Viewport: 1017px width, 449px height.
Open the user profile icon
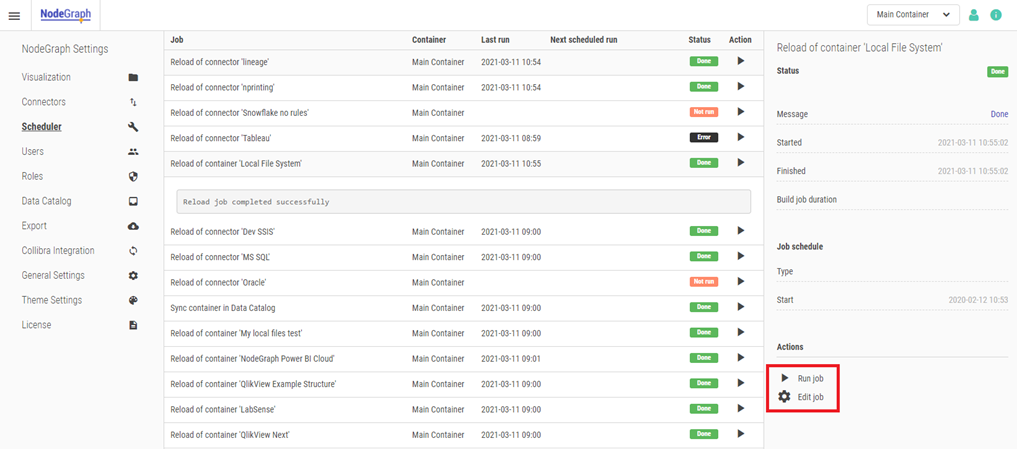[973, 15]
